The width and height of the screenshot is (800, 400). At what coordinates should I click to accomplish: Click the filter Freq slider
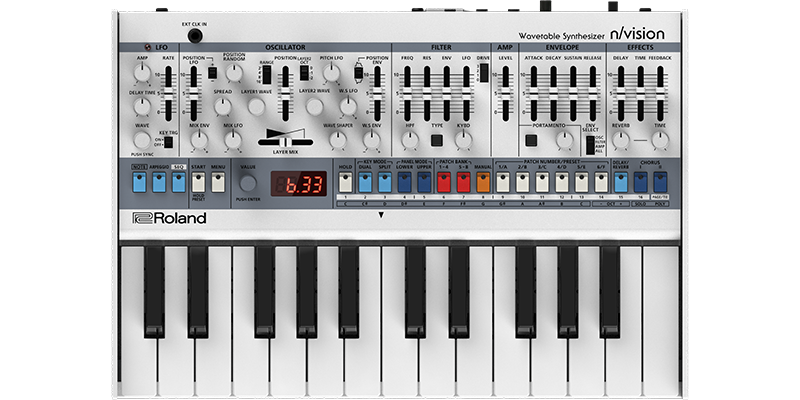click(x=407, y=93)
